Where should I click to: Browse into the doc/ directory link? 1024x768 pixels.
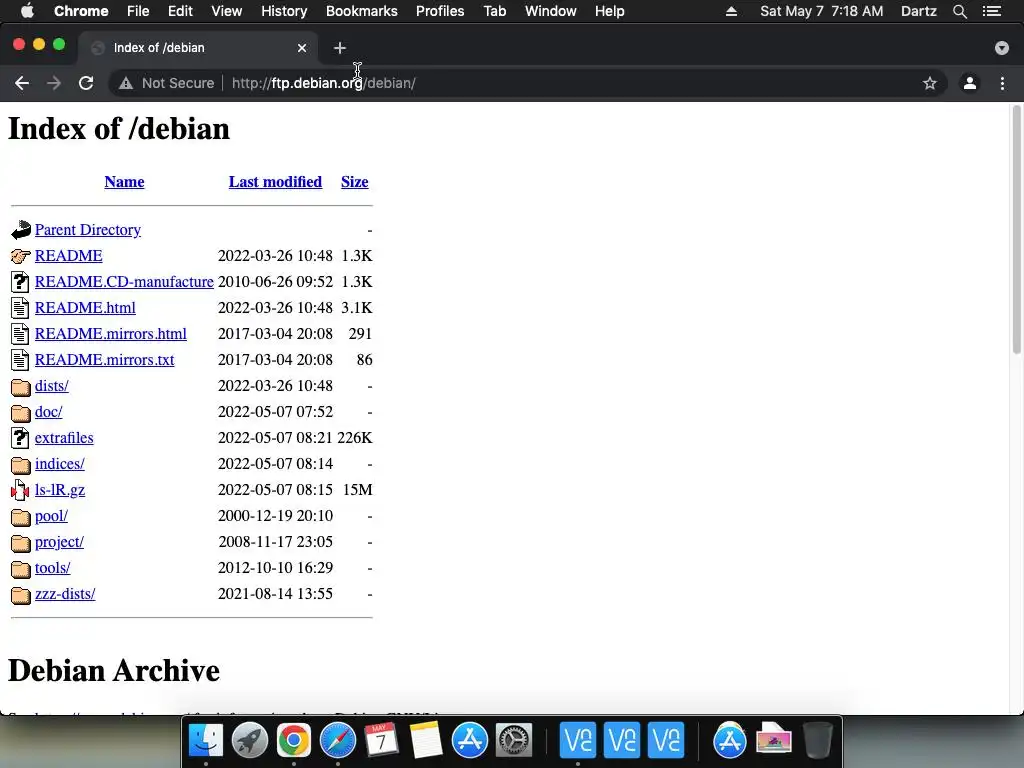pos(48,412)
